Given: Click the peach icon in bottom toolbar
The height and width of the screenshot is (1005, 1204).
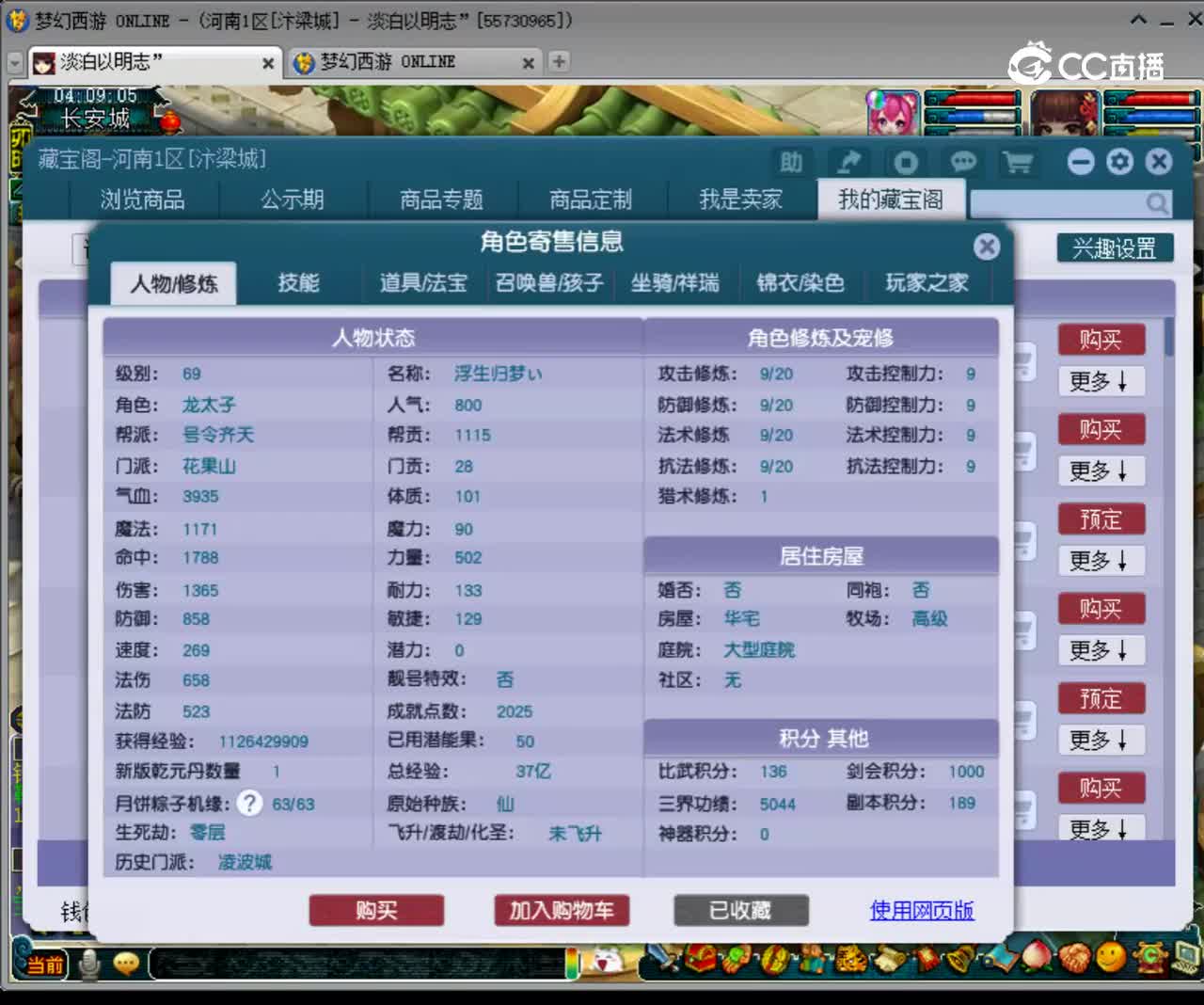Looking at the screenshot, I should point(1036,957).
